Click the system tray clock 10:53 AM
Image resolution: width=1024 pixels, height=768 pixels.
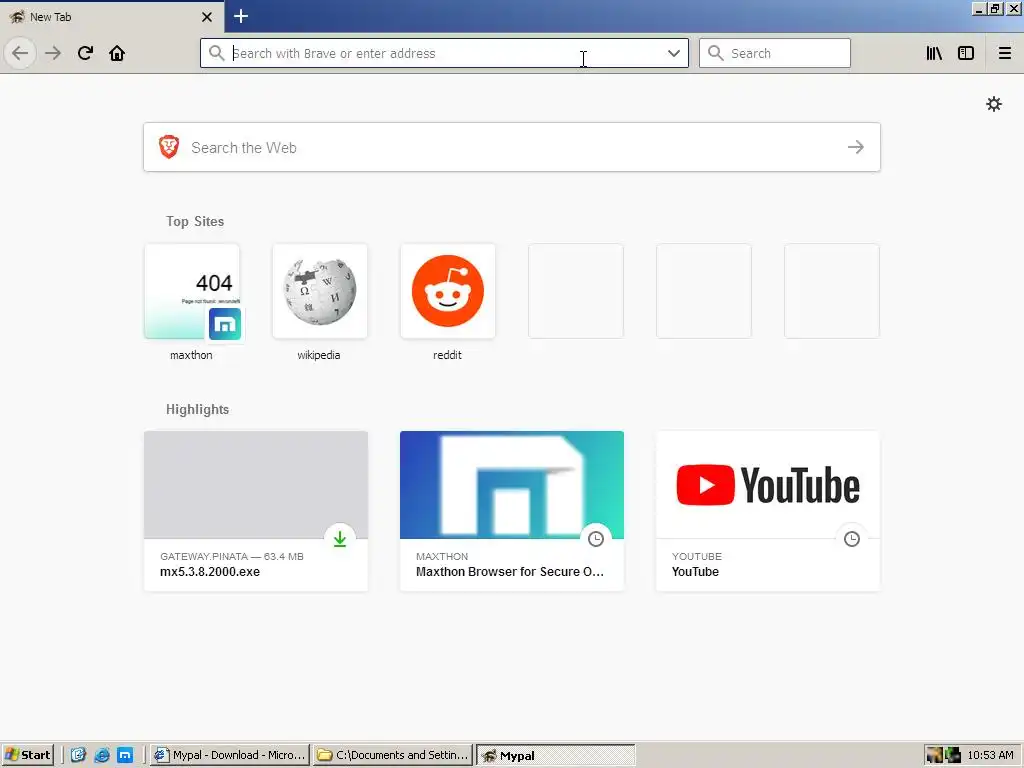pos(990,755)
